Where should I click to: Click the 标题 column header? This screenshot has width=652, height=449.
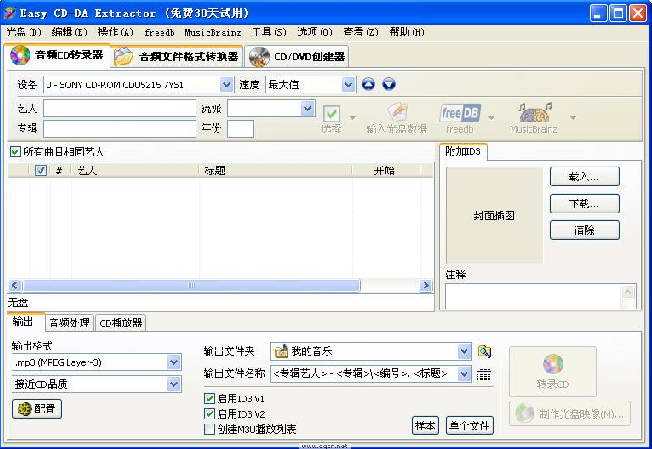coord(276,170)
